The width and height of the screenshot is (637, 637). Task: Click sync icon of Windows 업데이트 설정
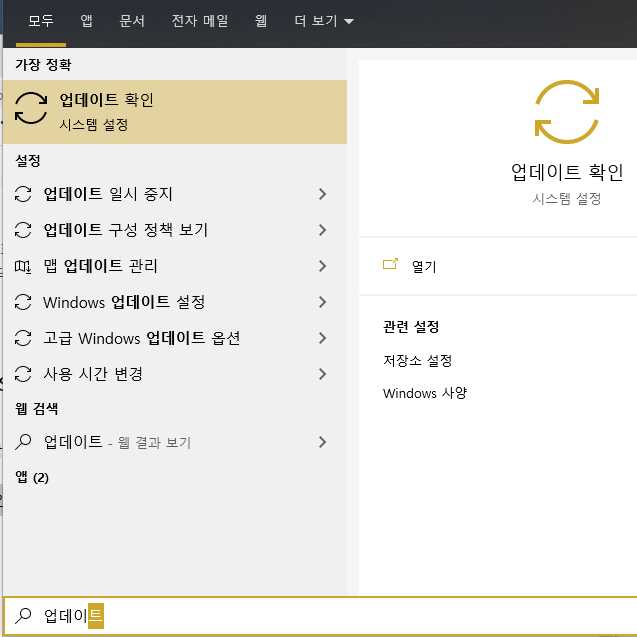click(23, 302)
